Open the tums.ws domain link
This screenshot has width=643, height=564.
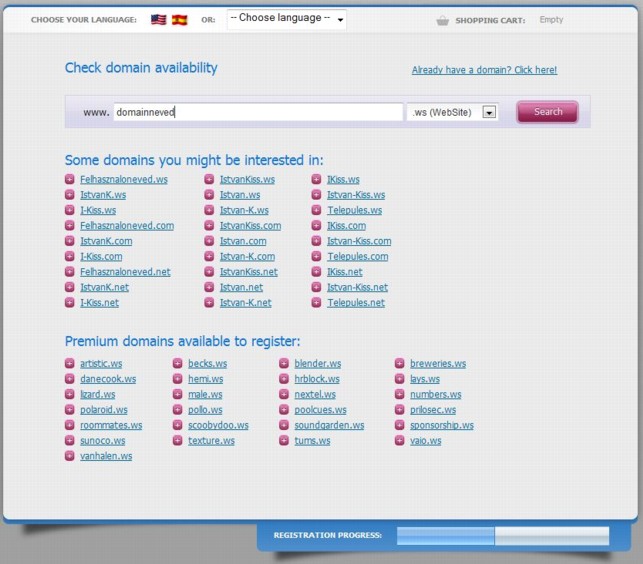[x=312, y=441]
